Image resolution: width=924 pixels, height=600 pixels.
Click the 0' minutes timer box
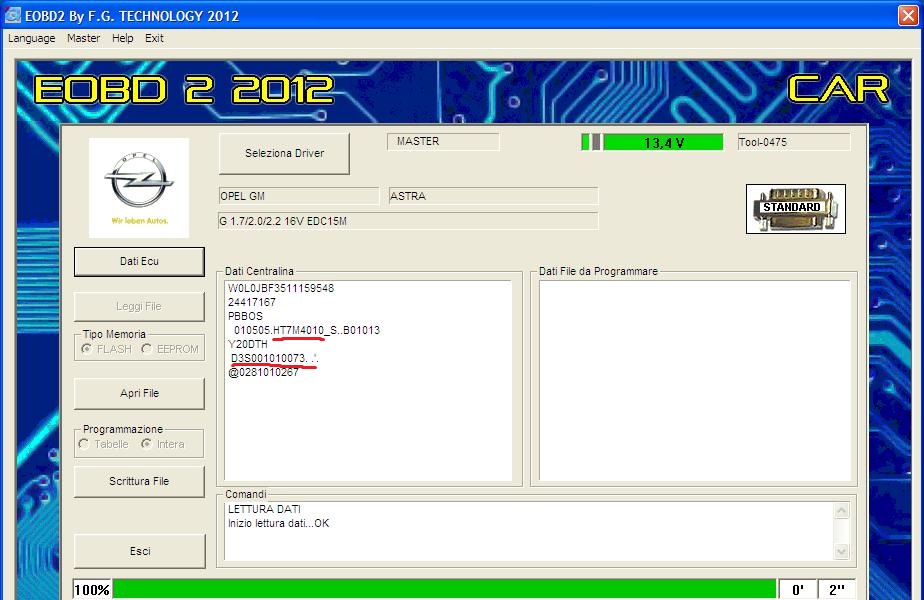point(798,589)
